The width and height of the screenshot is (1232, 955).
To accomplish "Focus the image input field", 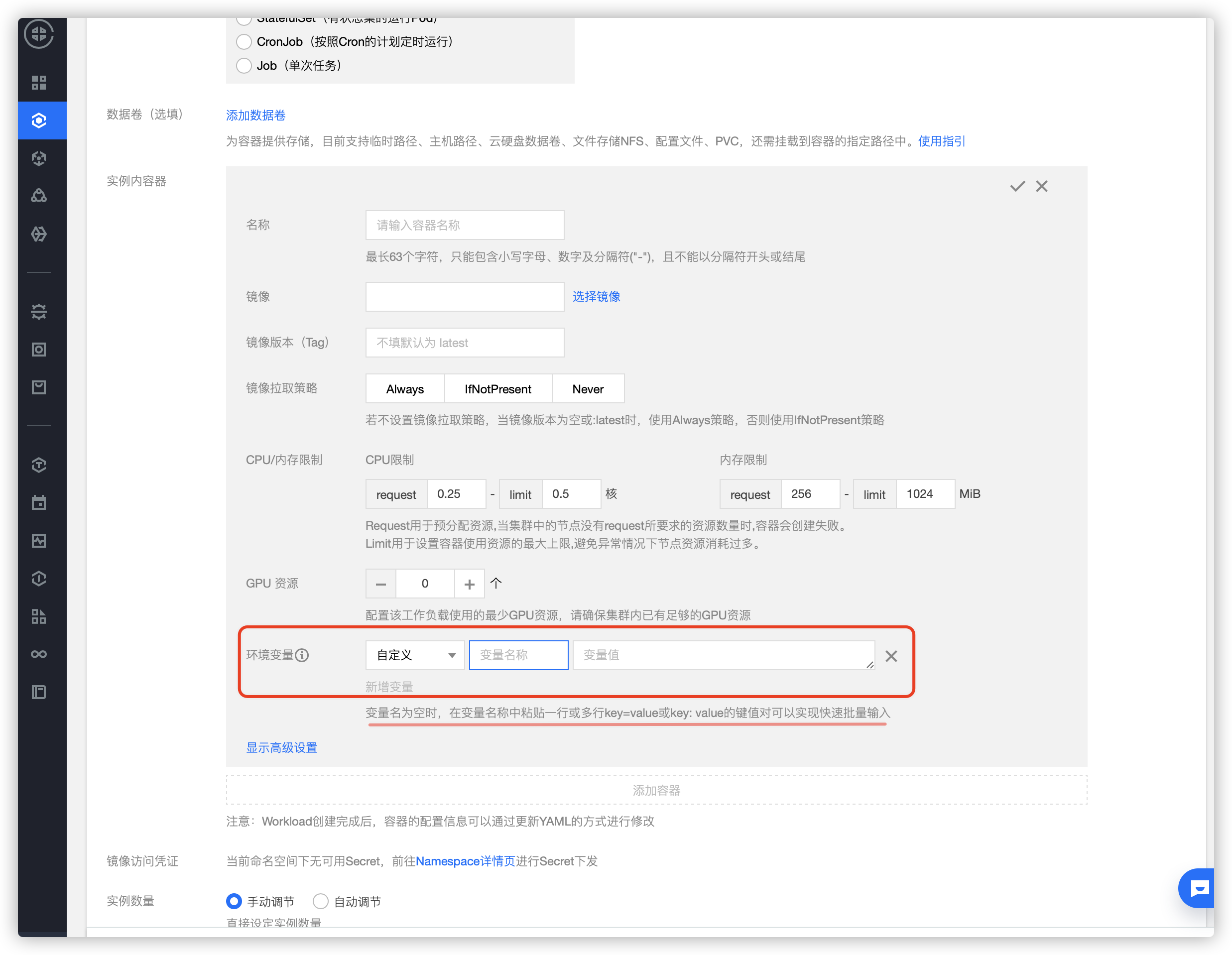I will (465, 297).
